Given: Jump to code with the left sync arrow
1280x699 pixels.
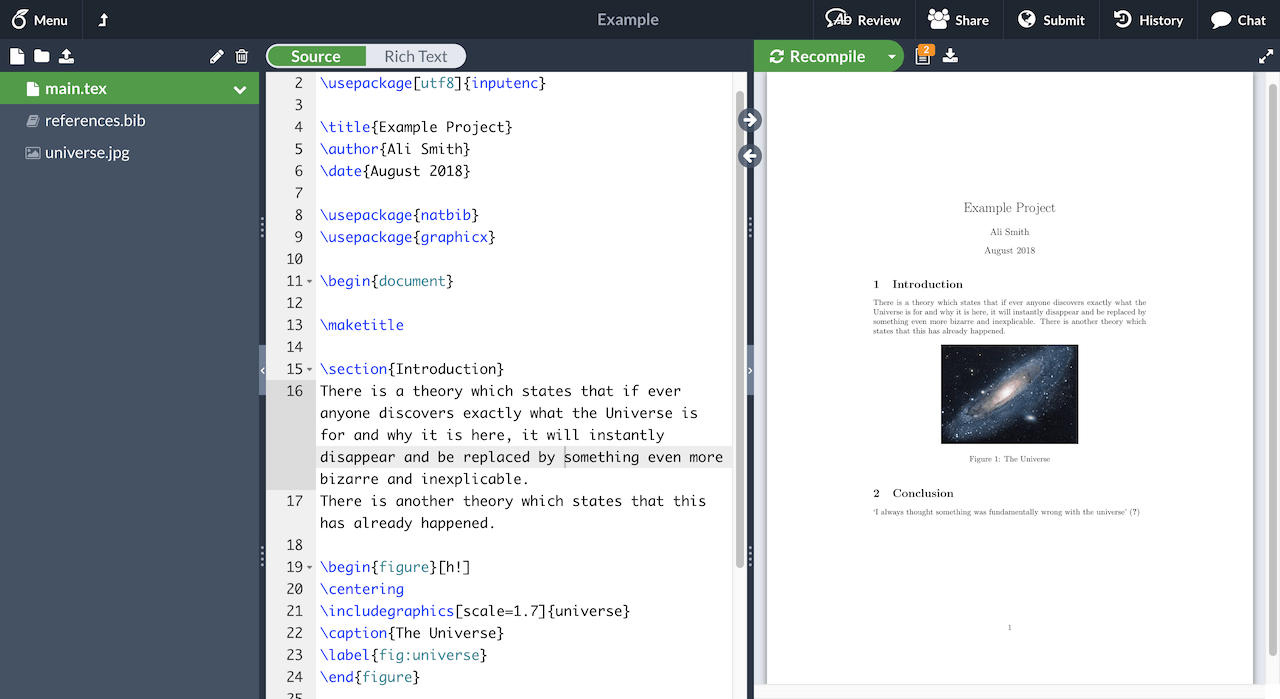Looking at the screenshot, I should (749, 155).
